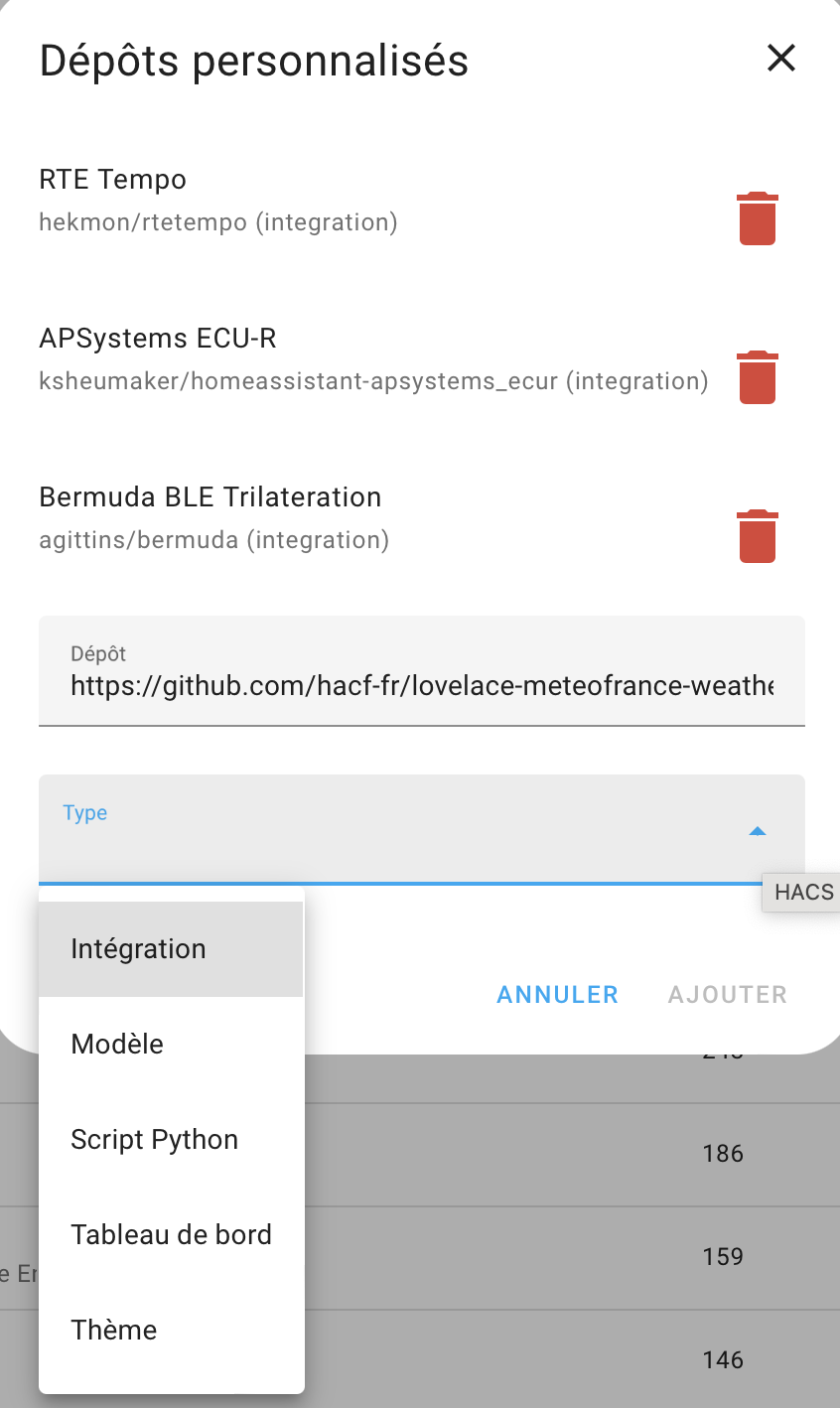Select Tableau de bord type
840x1408 pixels.
coord(171,1235)
